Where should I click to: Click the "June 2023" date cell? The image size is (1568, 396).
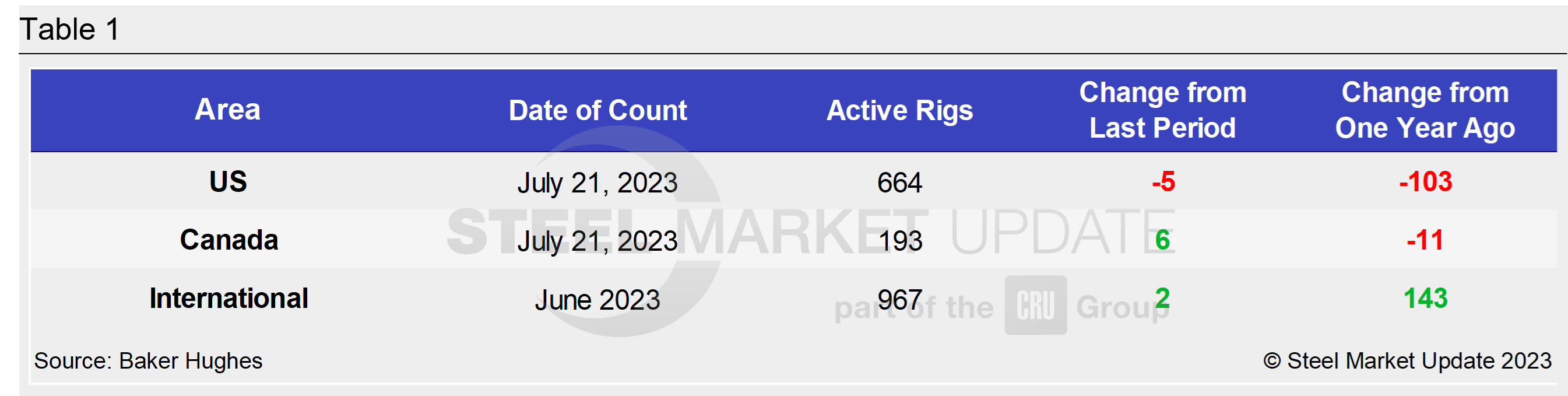[x=597, y=300]
